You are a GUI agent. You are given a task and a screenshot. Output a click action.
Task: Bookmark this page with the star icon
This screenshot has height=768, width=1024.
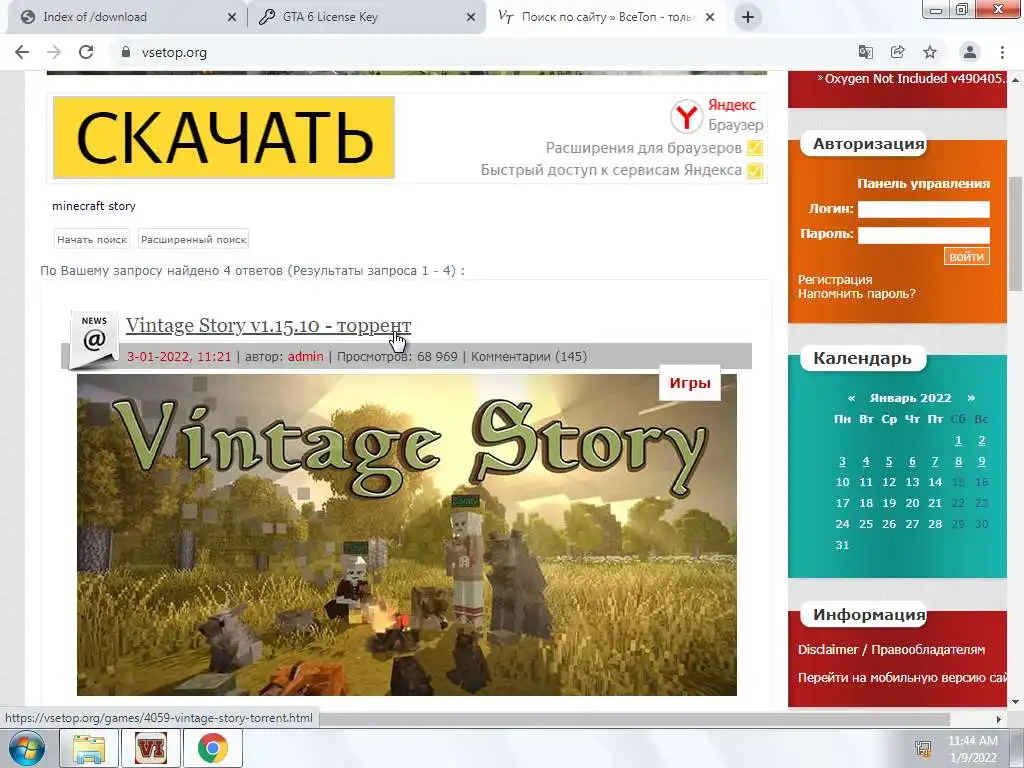point(930,52)
